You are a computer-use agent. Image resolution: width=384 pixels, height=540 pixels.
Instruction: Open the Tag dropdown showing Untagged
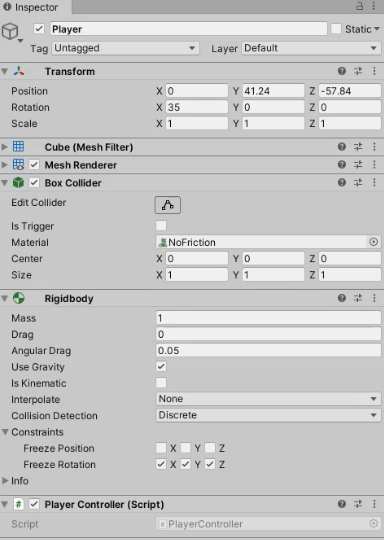click(125, 48)
